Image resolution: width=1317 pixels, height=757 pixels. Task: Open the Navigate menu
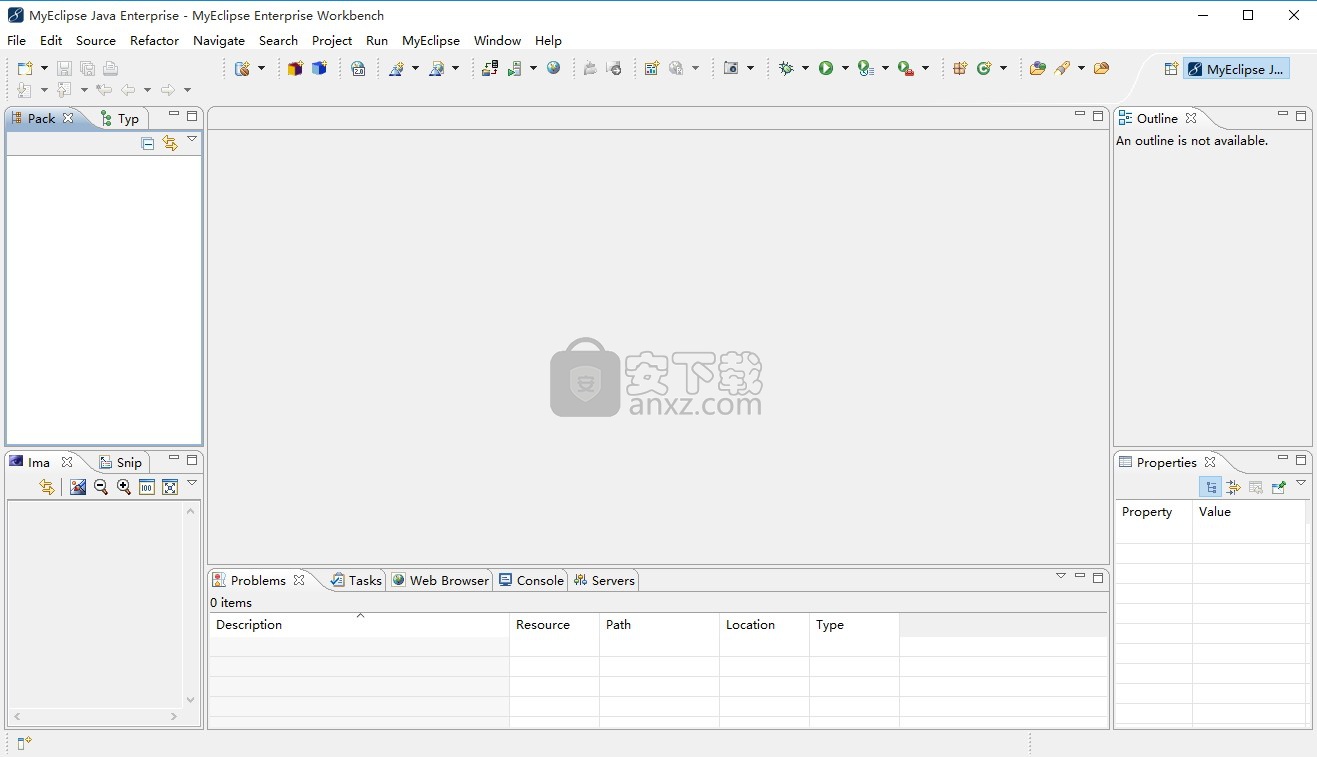(219, 41)
